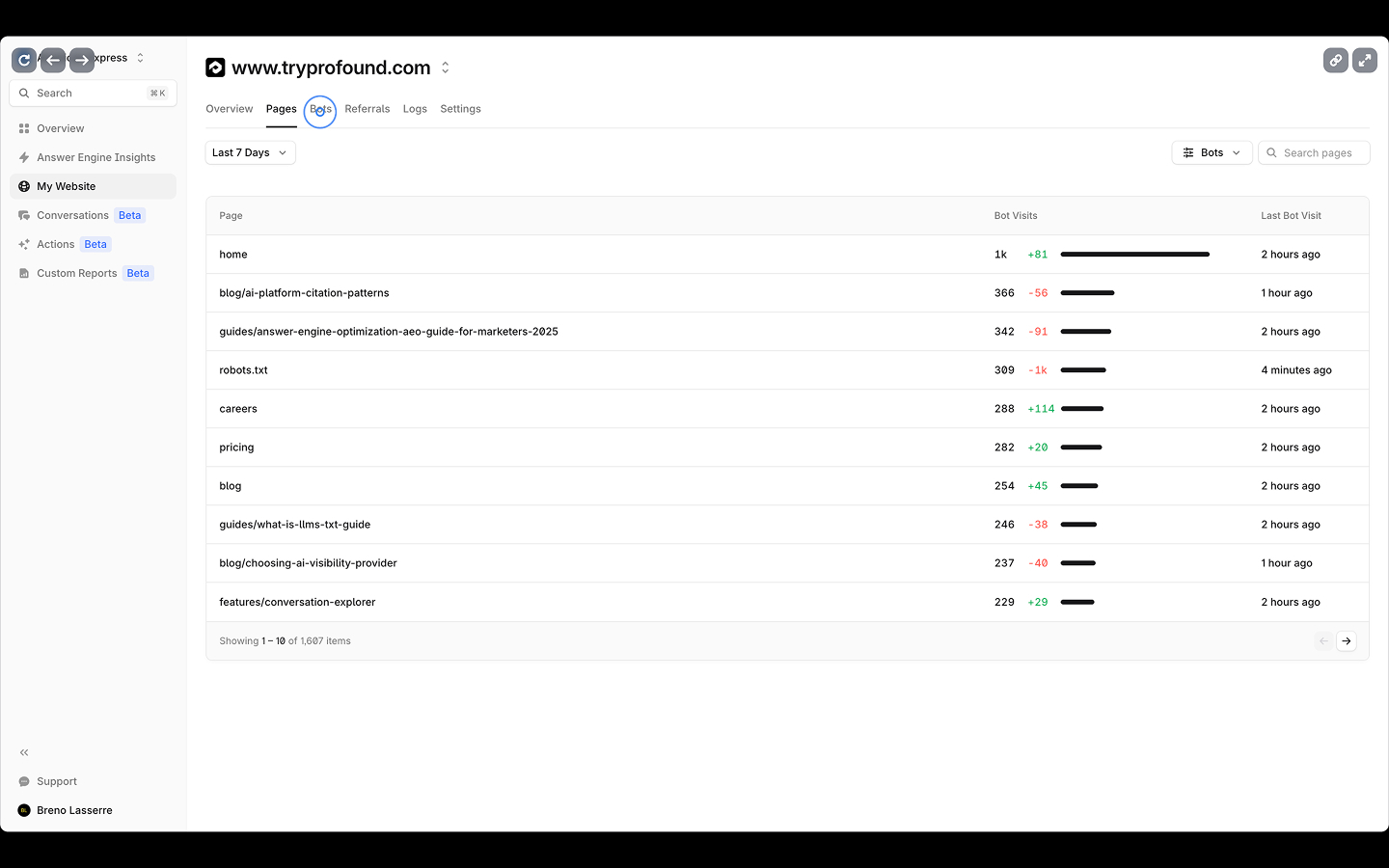The width and height of the screenshot is (1389, 868).
Task: Go to next page of results
Action: click(x=1346, y=641)
